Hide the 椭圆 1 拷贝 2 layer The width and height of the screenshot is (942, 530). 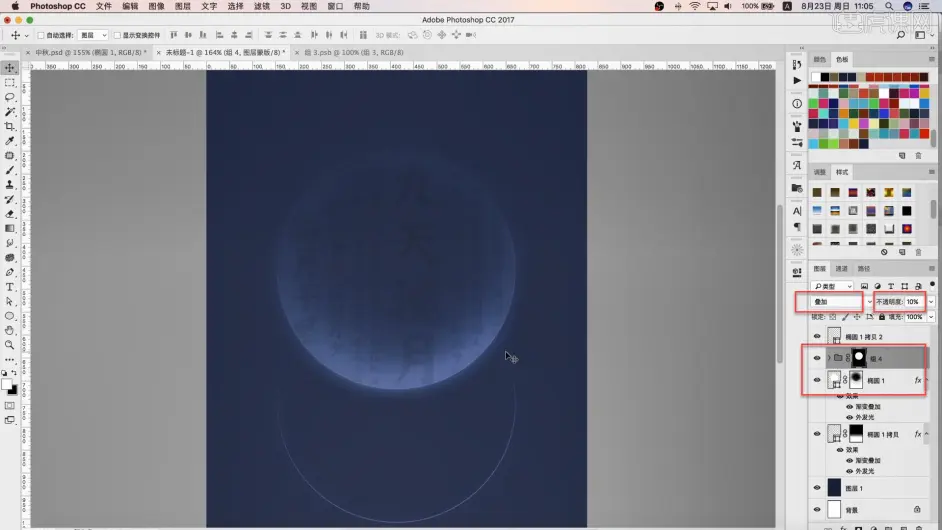(x=817, y=337)
